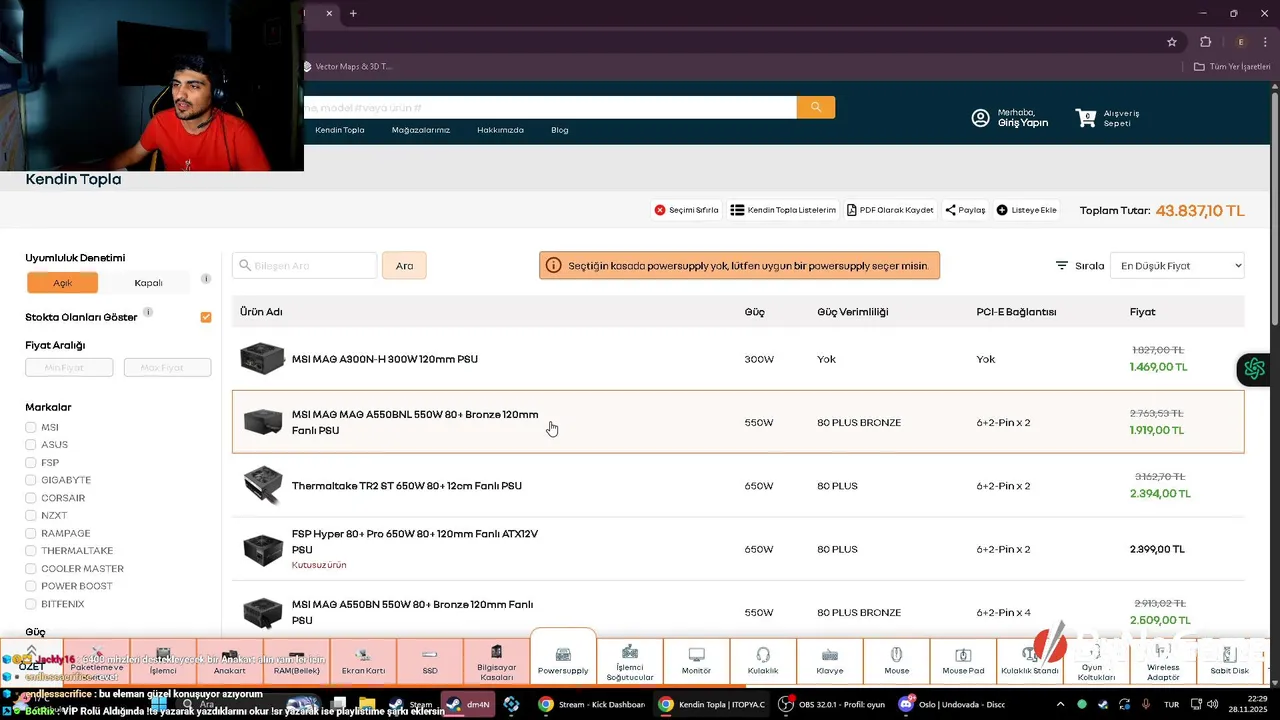Check the GIGABYTE brand checkbox
This screenshot has height=720, width=1280.
[x=31, y=480]
